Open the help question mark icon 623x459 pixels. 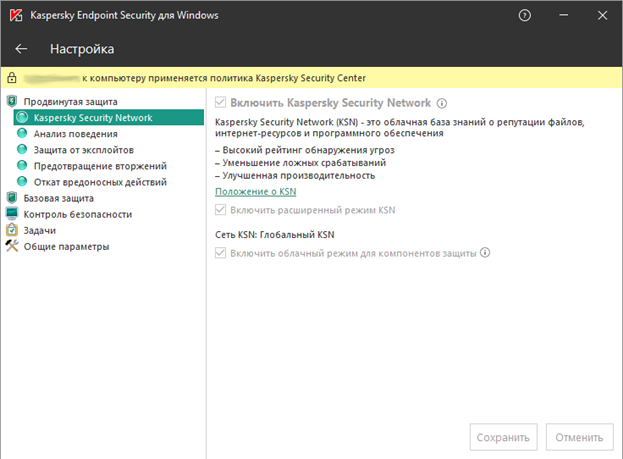(x=525, y=16)
